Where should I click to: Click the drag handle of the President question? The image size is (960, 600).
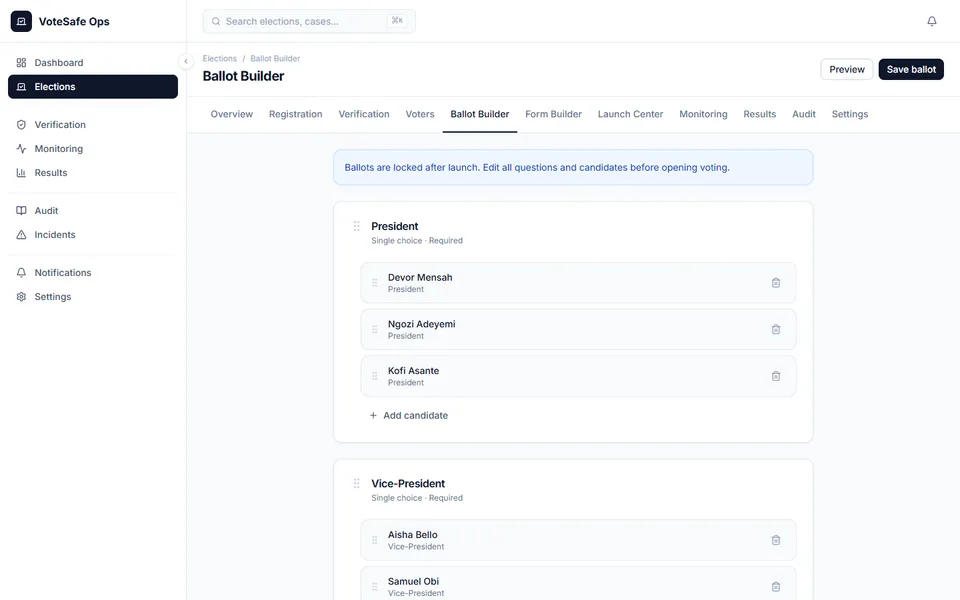click(356, 227)
